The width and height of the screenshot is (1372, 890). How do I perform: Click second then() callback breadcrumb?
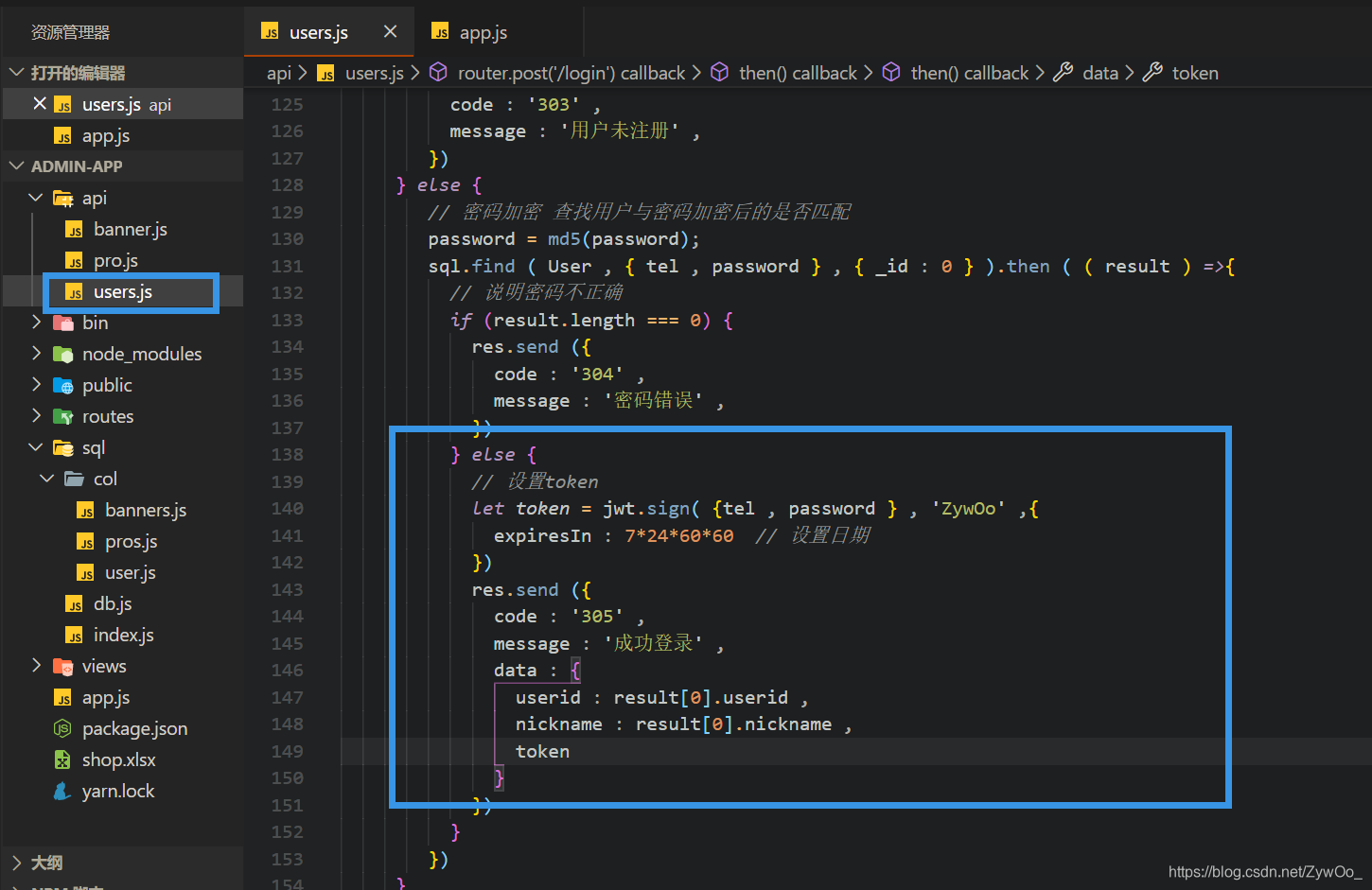tap(969, 73)
